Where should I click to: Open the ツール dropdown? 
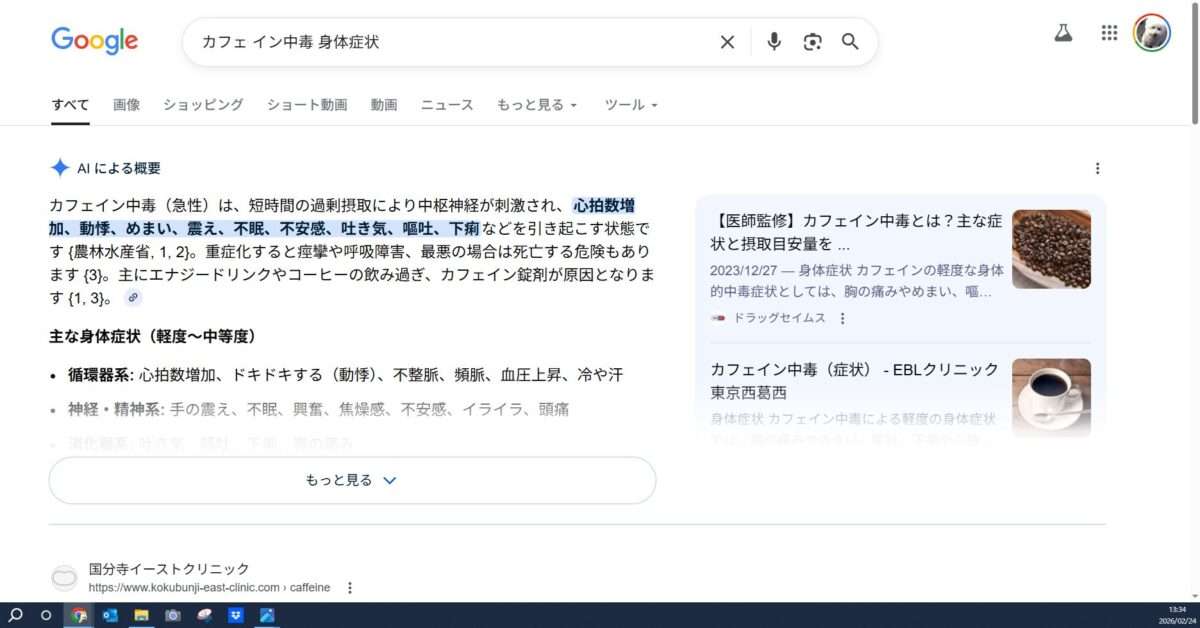[631, 105]
